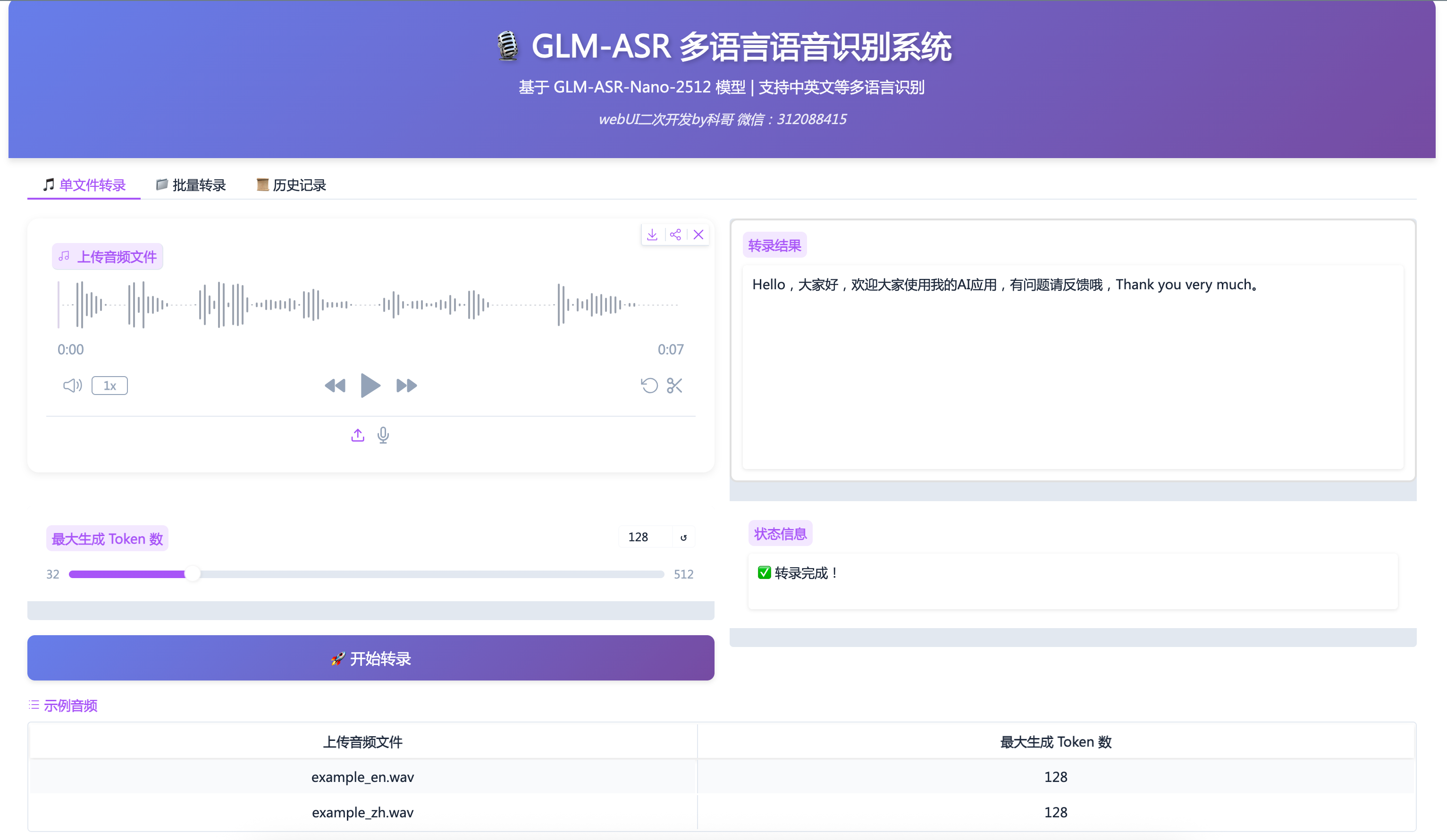The width and height of the screenshot is (1447, 840).
Task: Open the trim scissors tool
Action: click(675, 385)
